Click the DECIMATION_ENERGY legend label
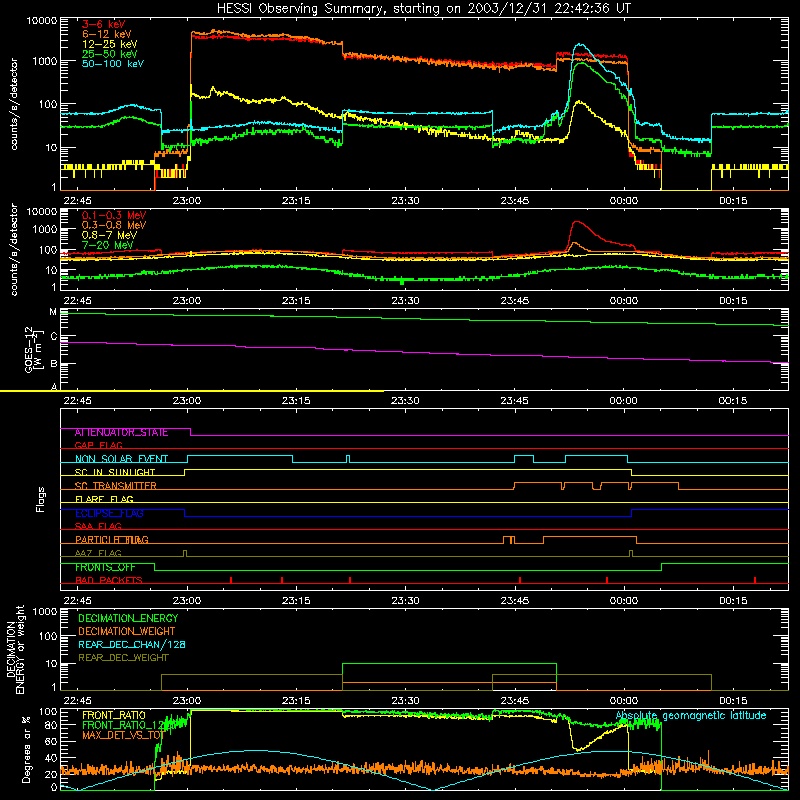 click(x=128, y=618)
